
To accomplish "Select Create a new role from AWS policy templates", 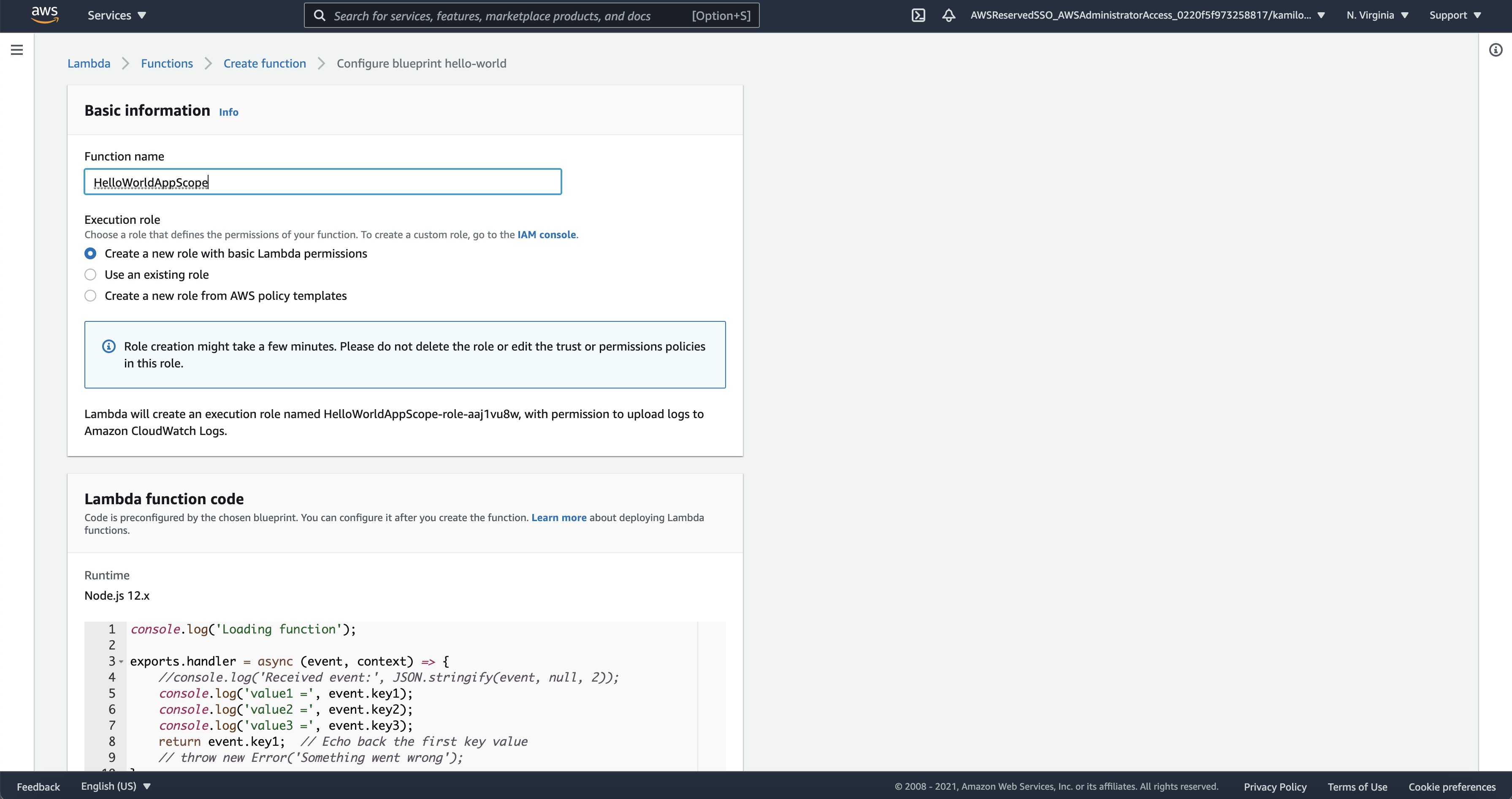I will pyautogui.click(x=90, y=296).
